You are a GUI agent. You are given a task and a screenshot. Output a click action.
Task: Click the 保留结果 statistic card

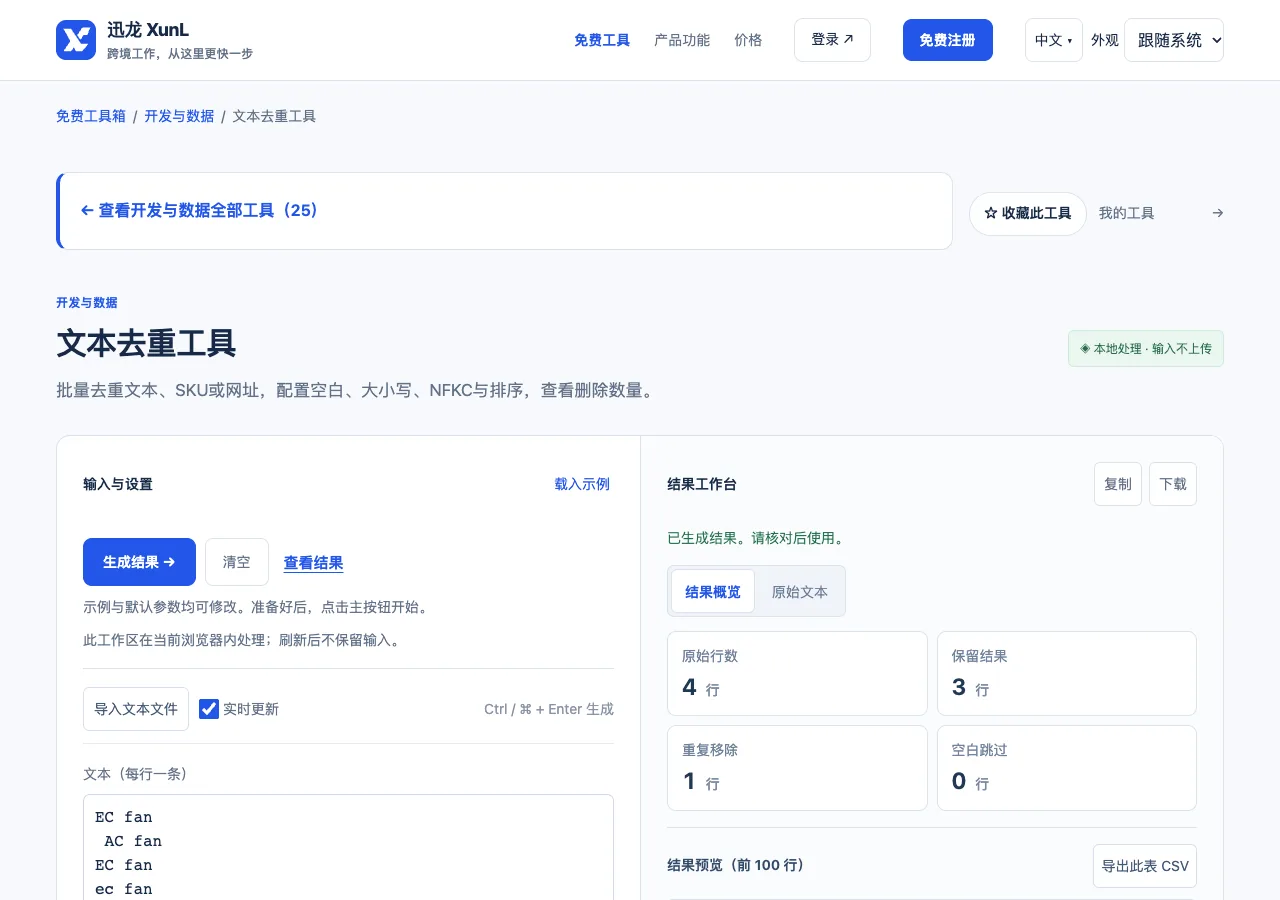point(1067,673)
